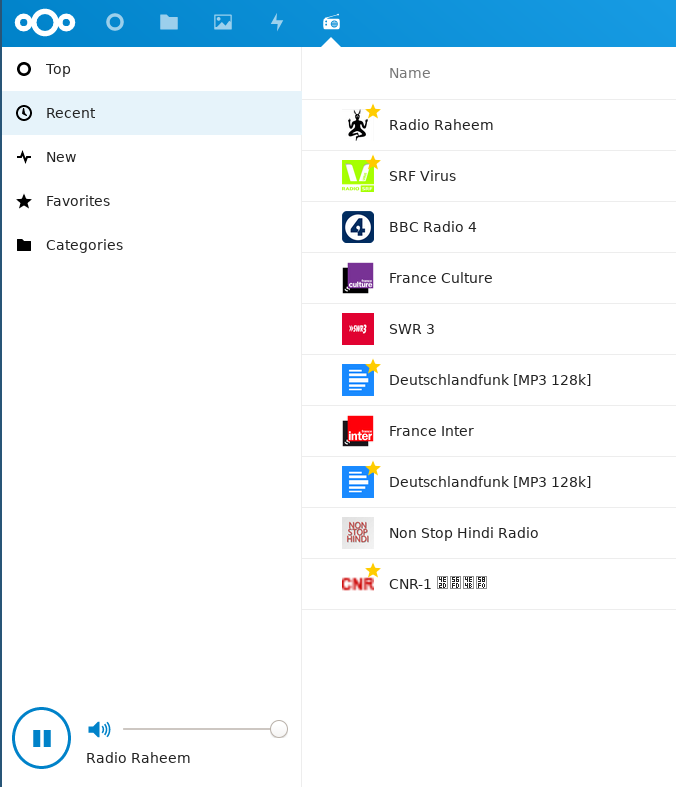This screenshot has width=676, height=787.
Task: Play the France Culture station
Action: tap(441, 278)
